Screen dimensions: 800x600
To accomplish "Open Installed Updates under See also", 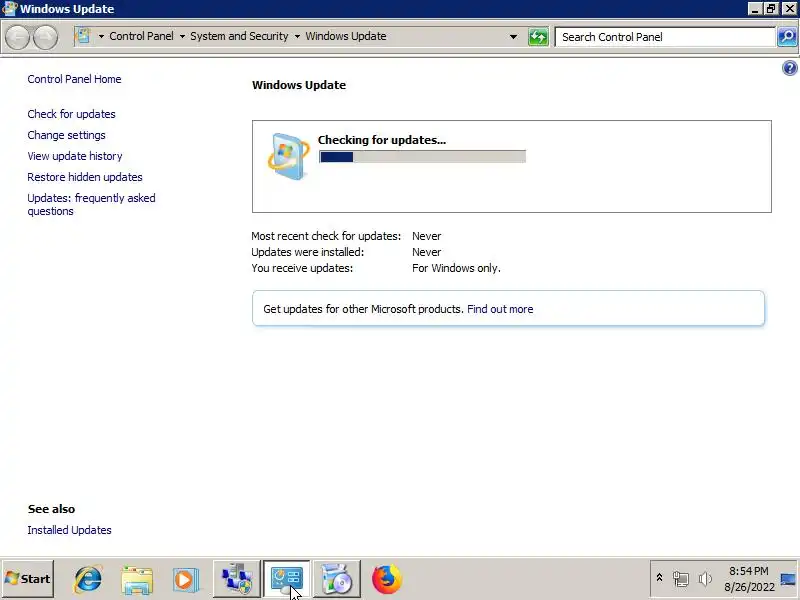I will coord(69,530).
